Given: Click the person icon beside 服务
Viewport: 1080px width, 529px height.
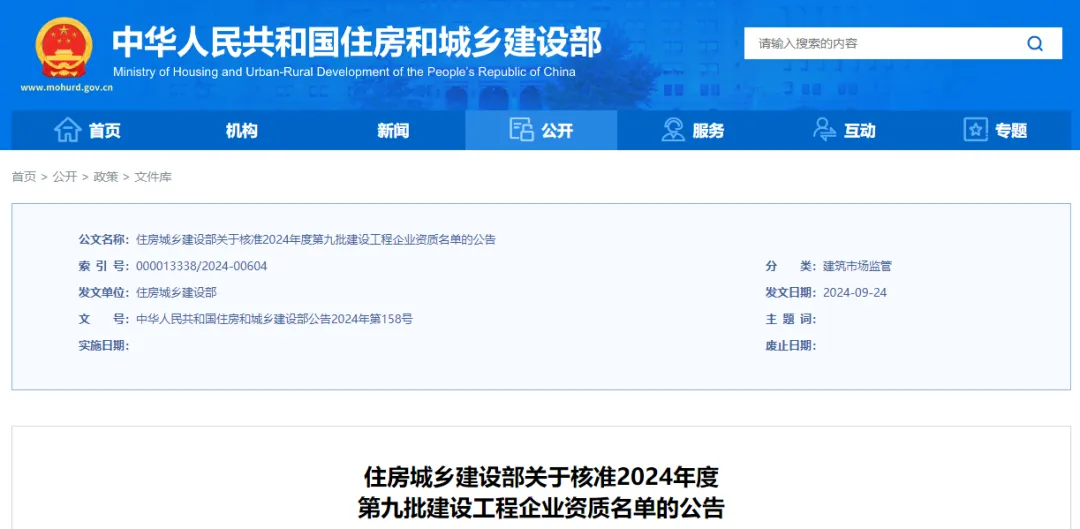Looking at the screenshot, I should [672, 129].
